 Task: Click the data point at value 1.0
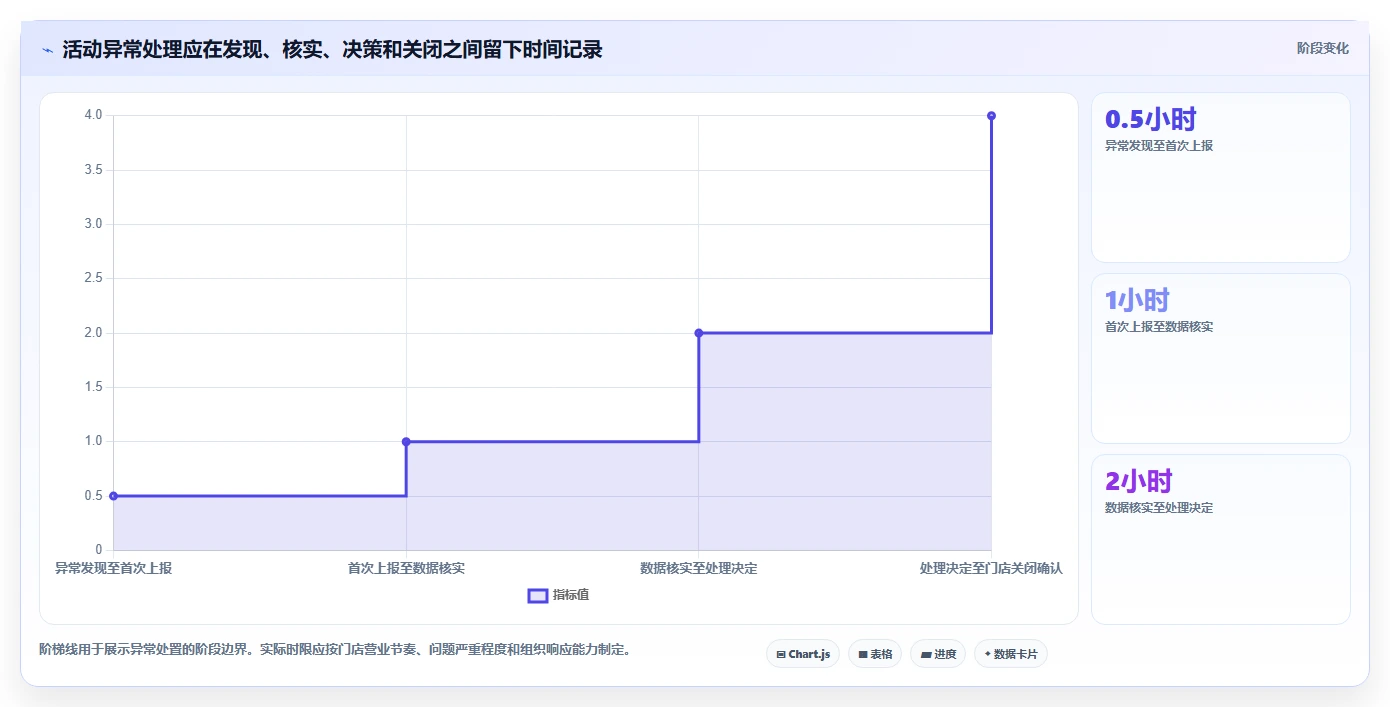tap(406, 441)
